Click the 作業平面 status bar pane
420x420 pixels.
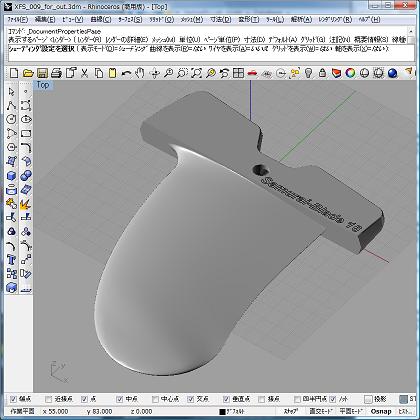click(x=22, y=411)
